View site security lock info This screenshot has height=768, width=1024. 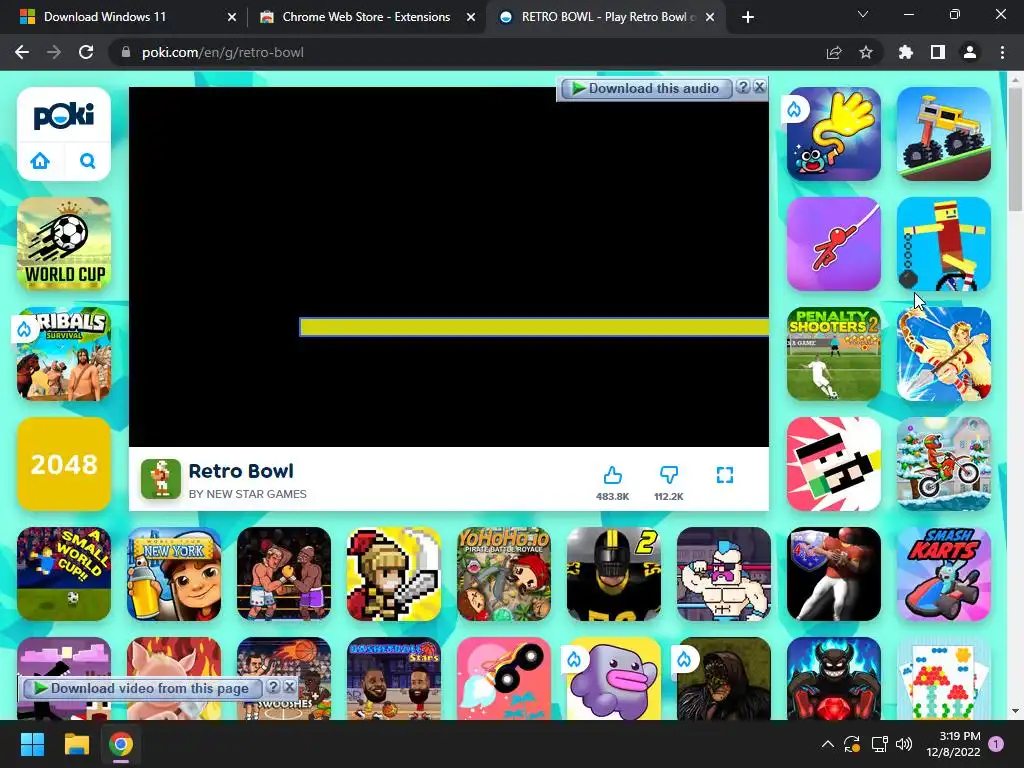click(126, 52)
